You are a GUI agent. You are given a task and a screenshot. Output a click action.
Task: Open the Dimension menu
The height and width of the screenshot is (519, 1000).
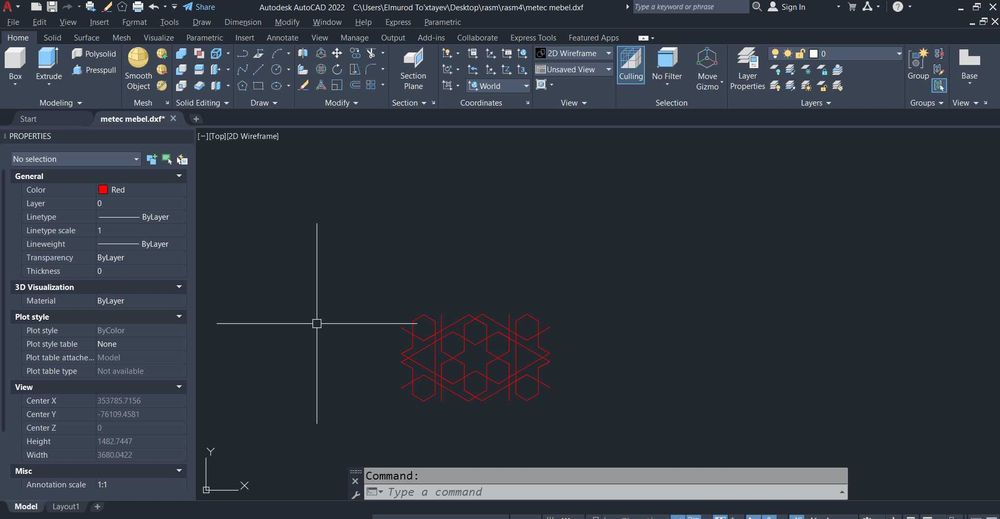(242, 22)
